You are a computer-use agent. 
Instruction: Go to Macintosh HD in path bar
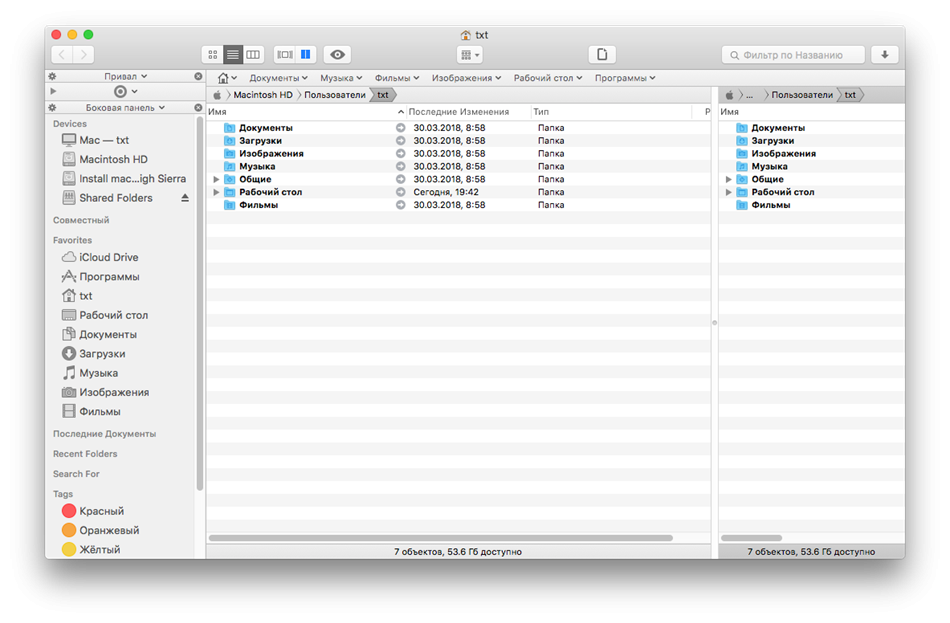point(263,95)
